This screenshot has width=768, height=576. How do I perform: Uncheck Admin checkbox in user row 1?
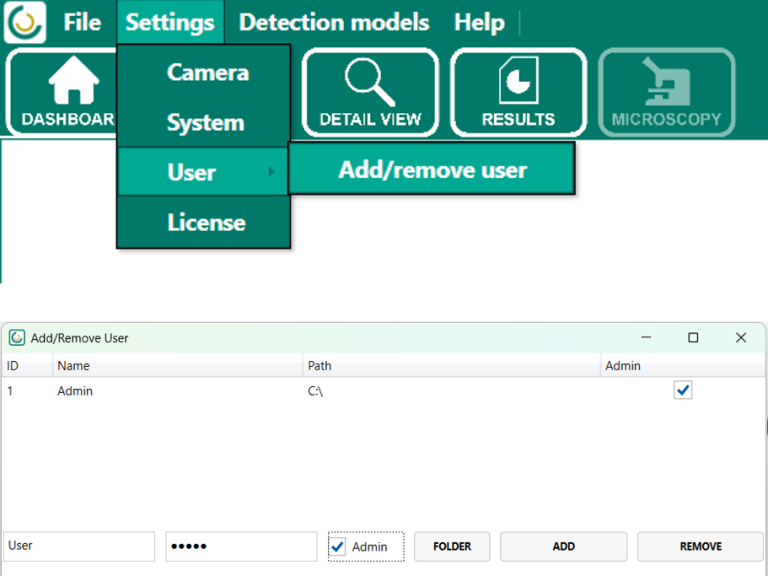[683, 391]
